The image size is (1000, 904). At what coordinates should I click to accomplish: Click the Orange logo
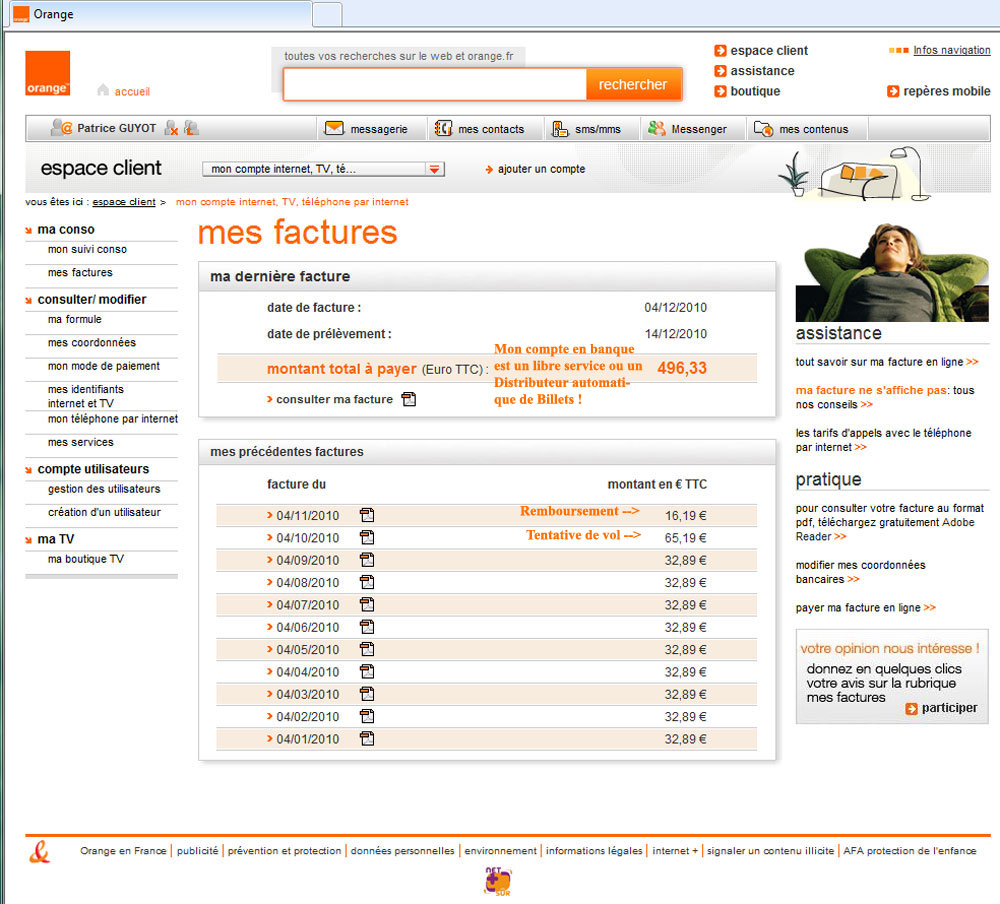47,73
